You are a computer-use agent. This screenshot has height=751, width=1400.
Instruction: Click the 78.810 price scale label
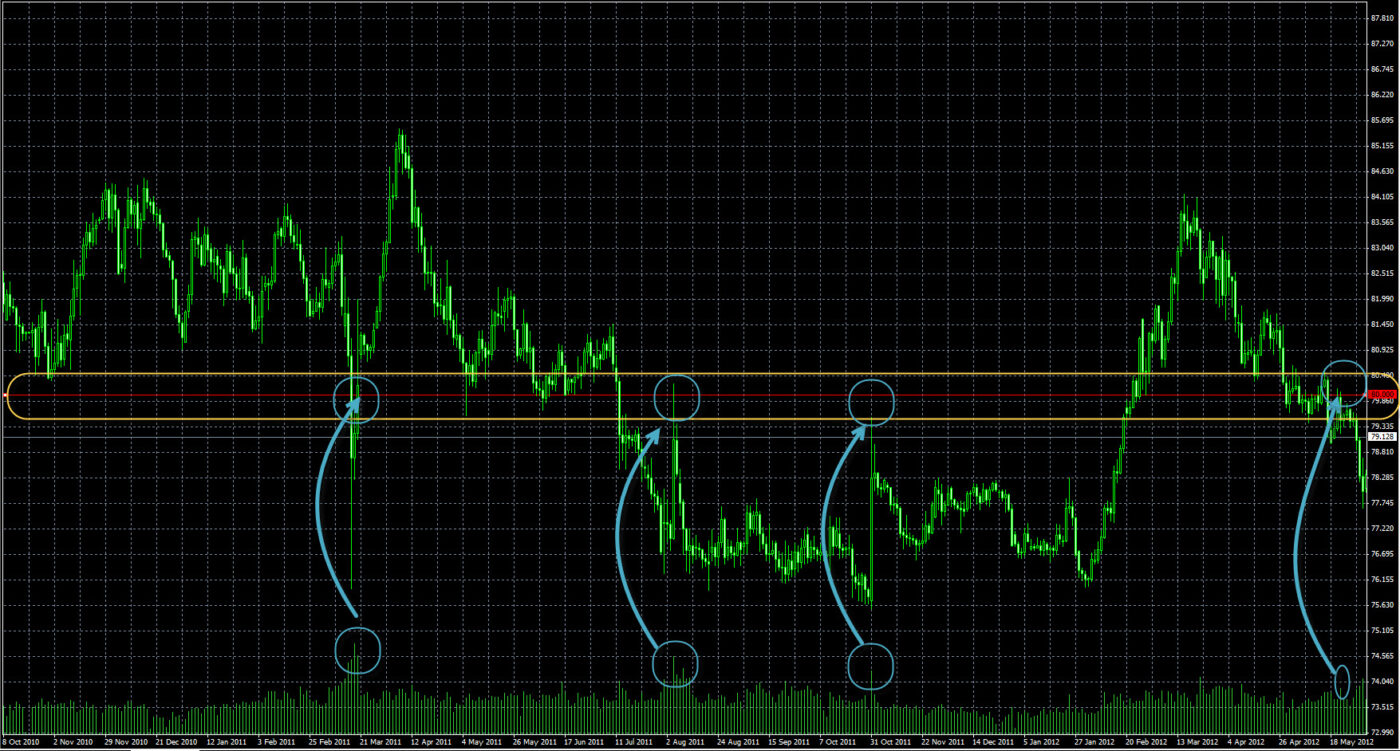(1382, 452)
